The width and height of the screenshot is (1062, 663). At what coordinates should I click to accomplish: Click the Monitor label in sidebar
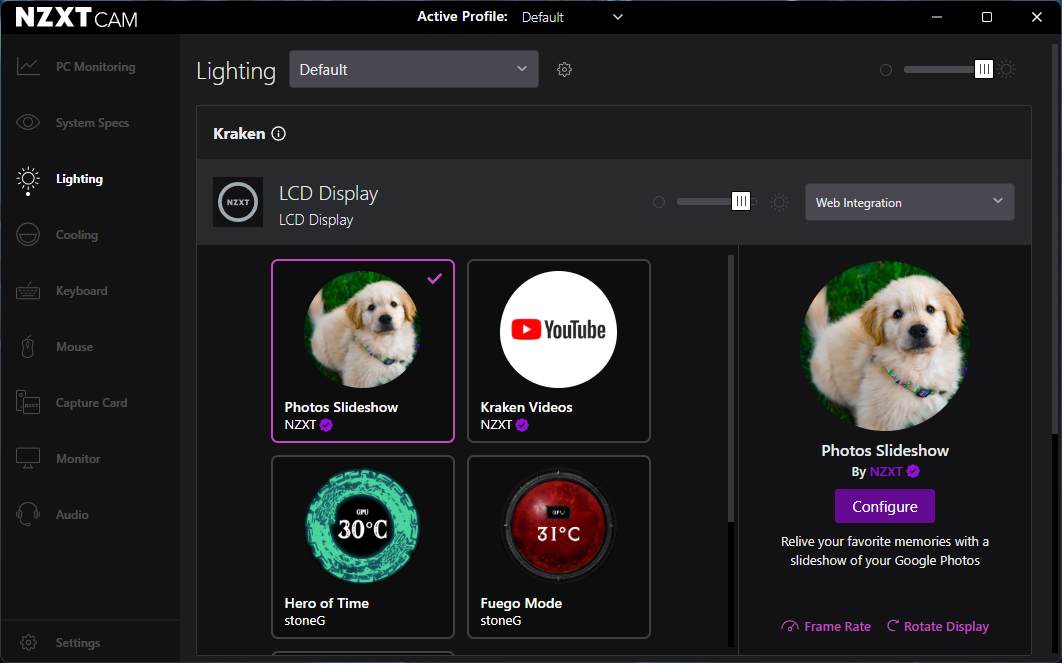[x=78, y=459]
